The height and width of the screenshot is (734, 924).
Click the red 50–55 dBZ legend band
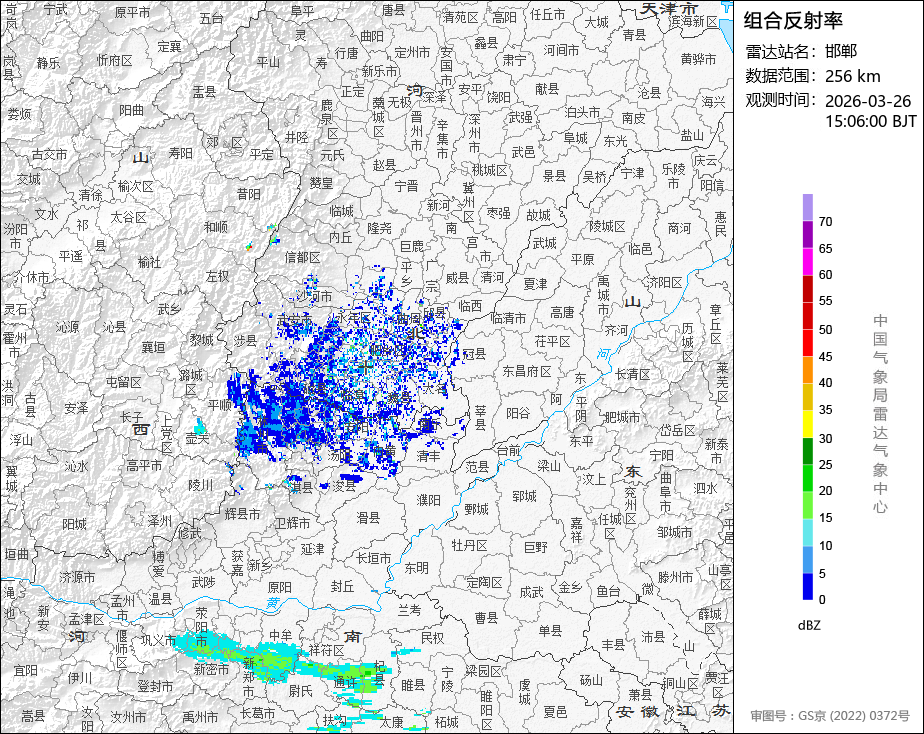[x=807, y=316]
